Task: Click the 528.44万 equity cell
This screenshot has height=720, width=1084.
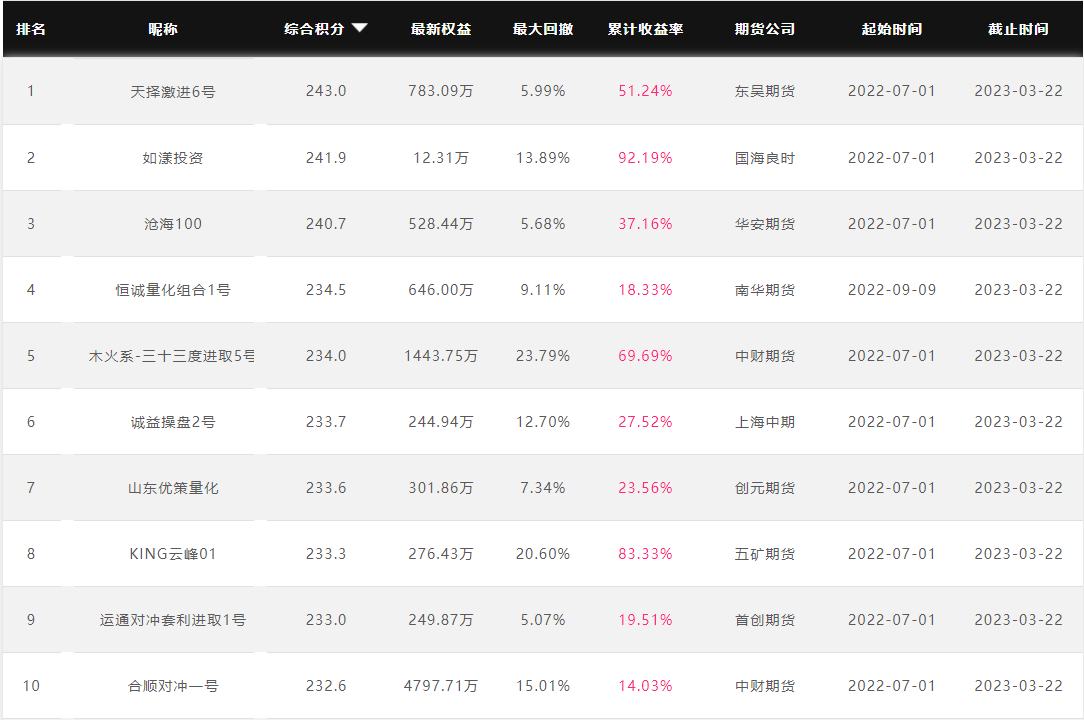Action: pos(441,224)
